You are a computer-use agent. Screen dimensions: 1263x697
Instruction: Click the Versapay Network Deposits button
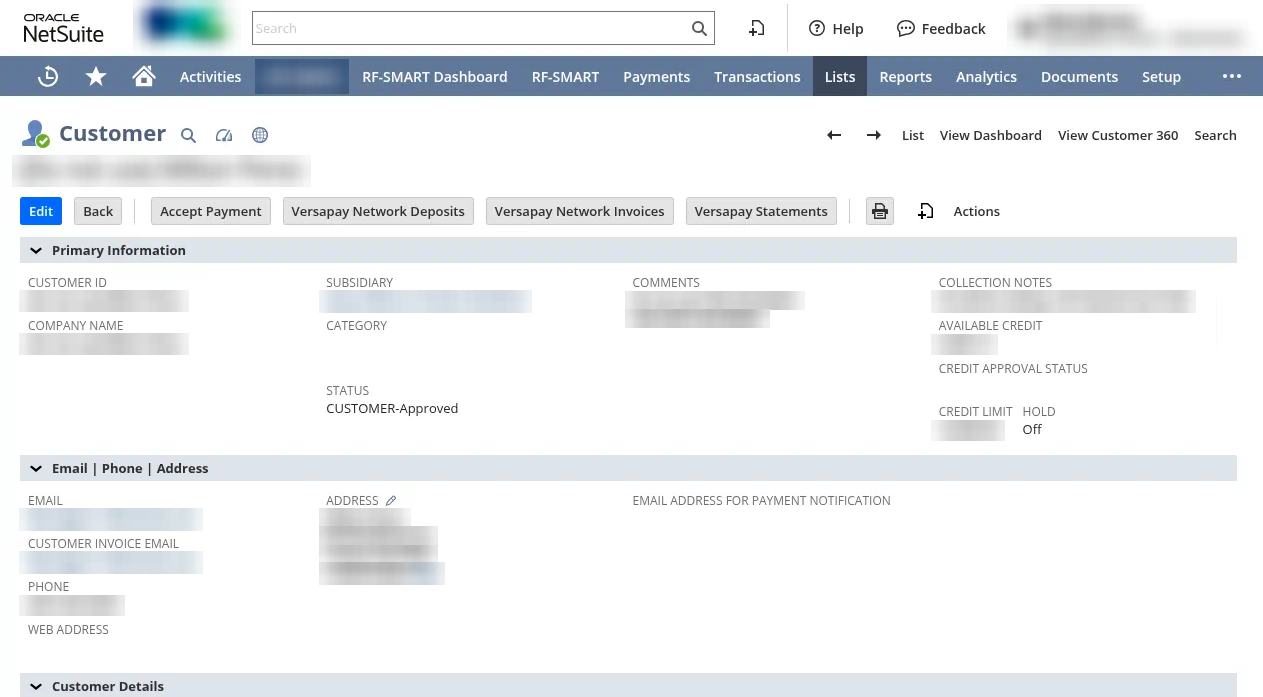[x=378, y=211]
